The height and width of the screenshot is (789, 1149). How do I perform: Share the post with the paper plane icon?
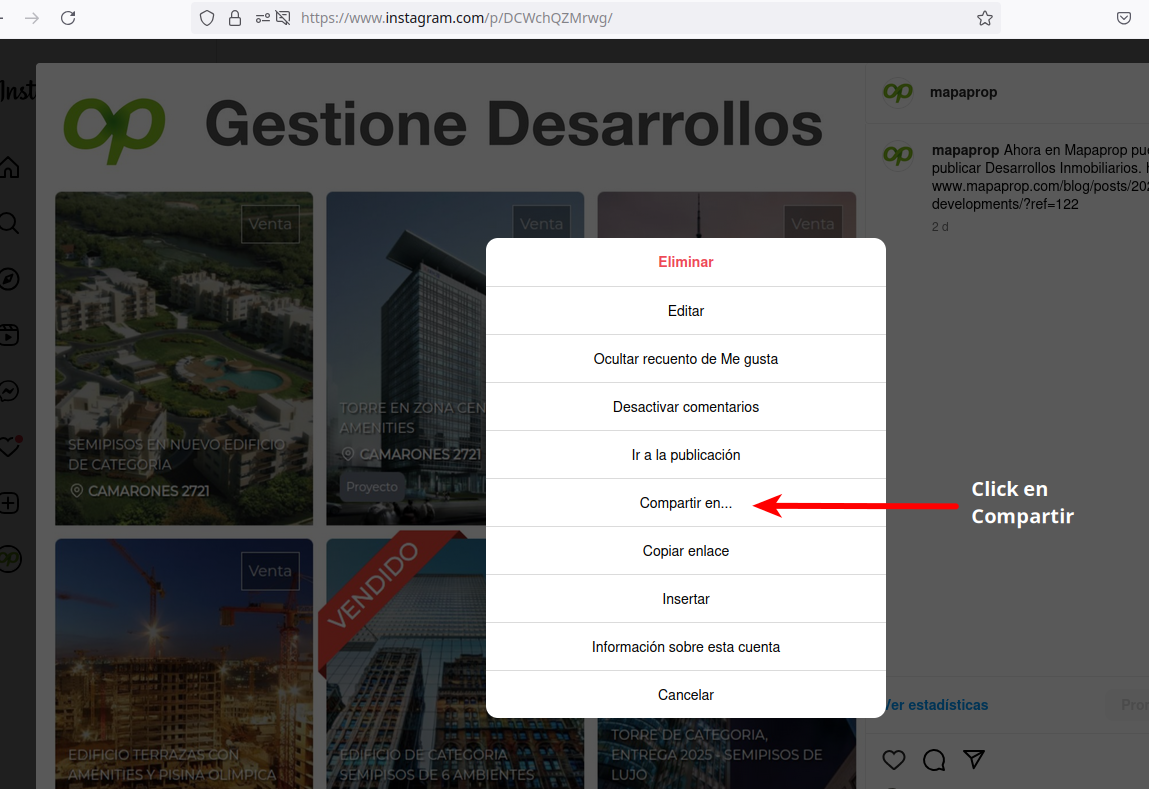[974, 759]
